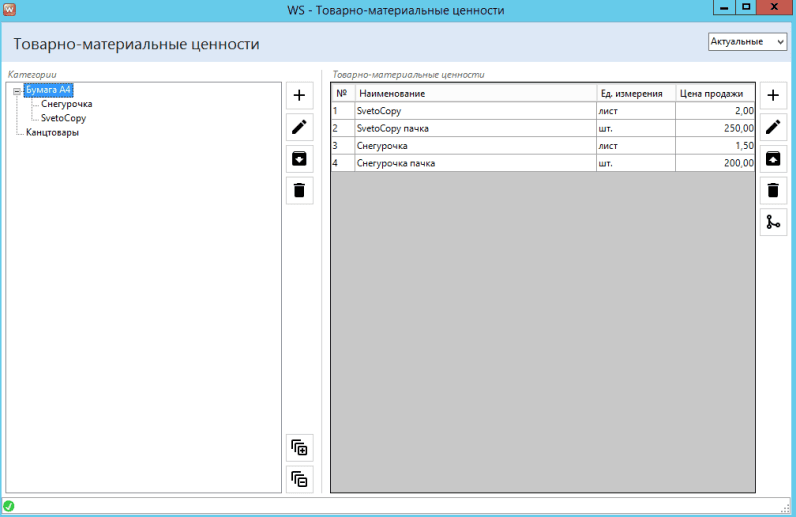Add a new item to the goods table
Viewport: 796px width, 517px height.
click(773, 96)
